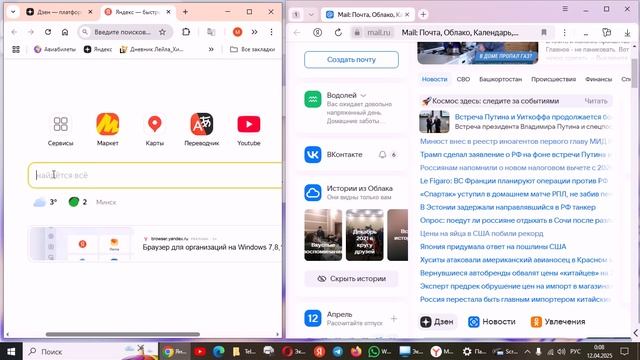
Task: Bookmark page with Chrome star icon
Action: (162, 32)
